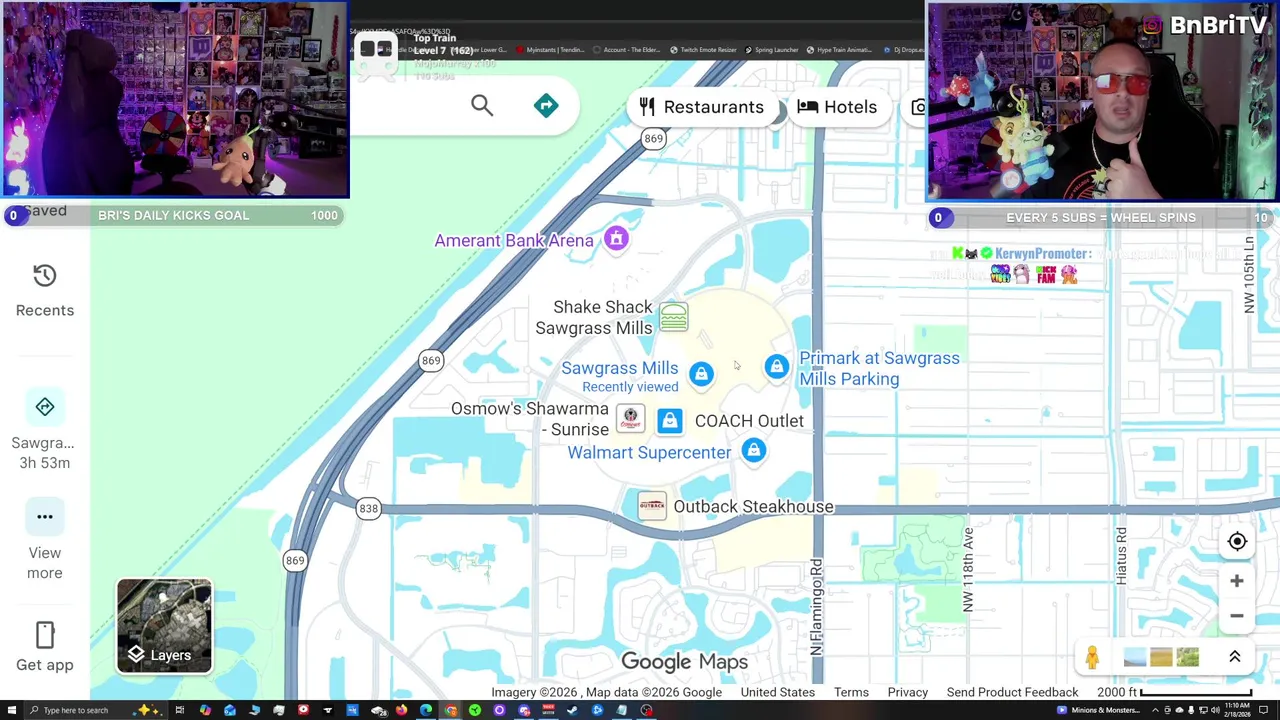Click the 838 route shield

(369, 508)
